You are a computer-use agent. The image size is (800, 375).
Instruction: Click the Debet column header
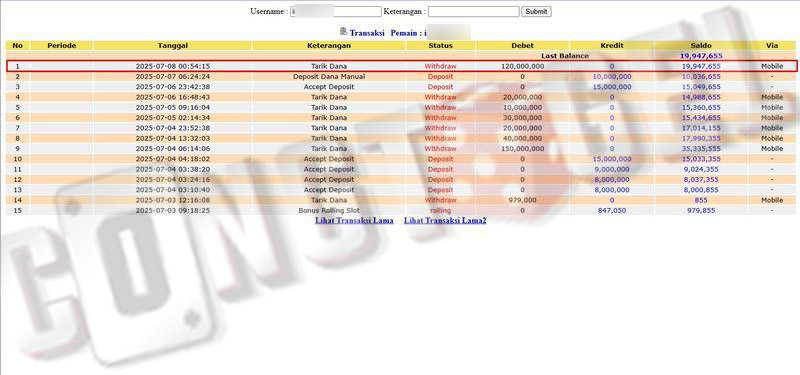[522, 45]
